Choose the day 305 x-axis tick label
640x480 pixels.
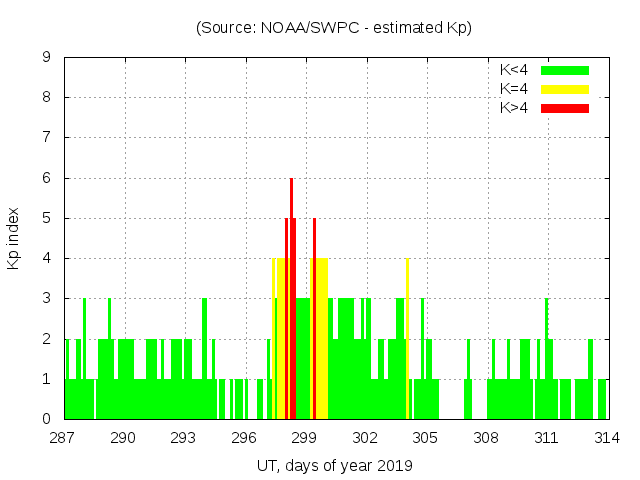425,437
